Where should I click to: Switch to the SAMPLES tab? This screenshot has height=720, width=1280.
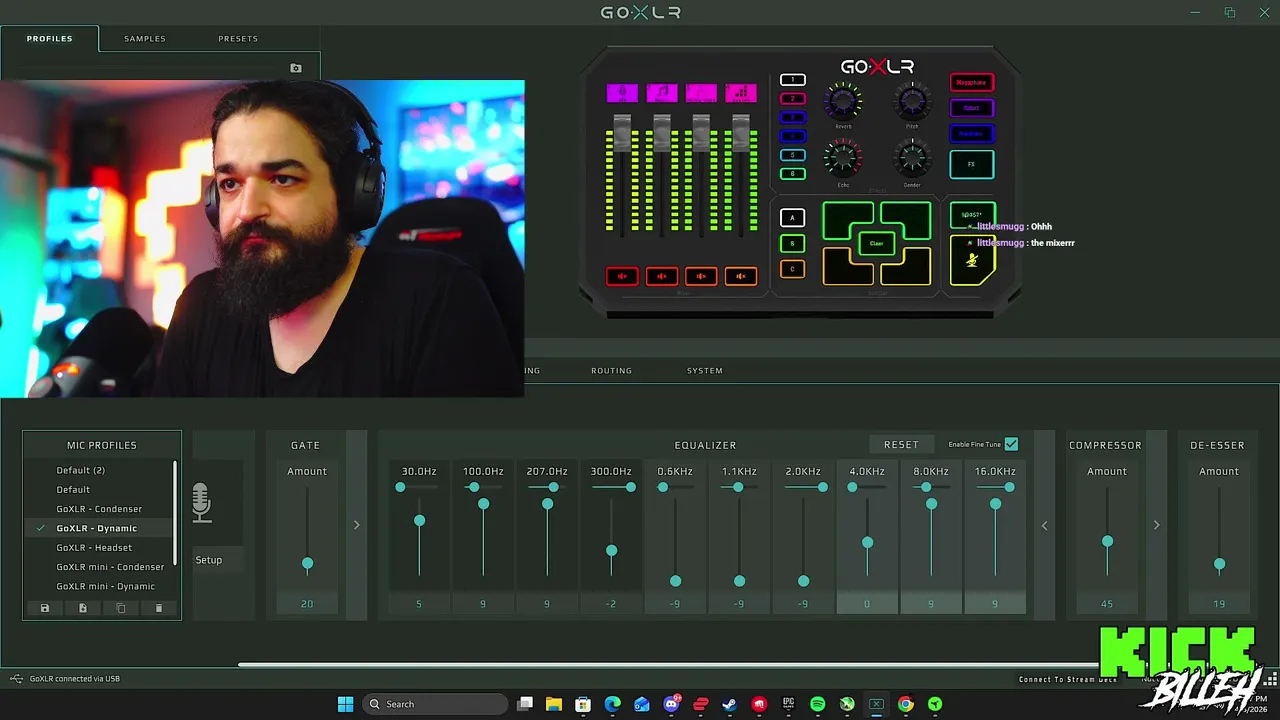[x=145, y=38]
